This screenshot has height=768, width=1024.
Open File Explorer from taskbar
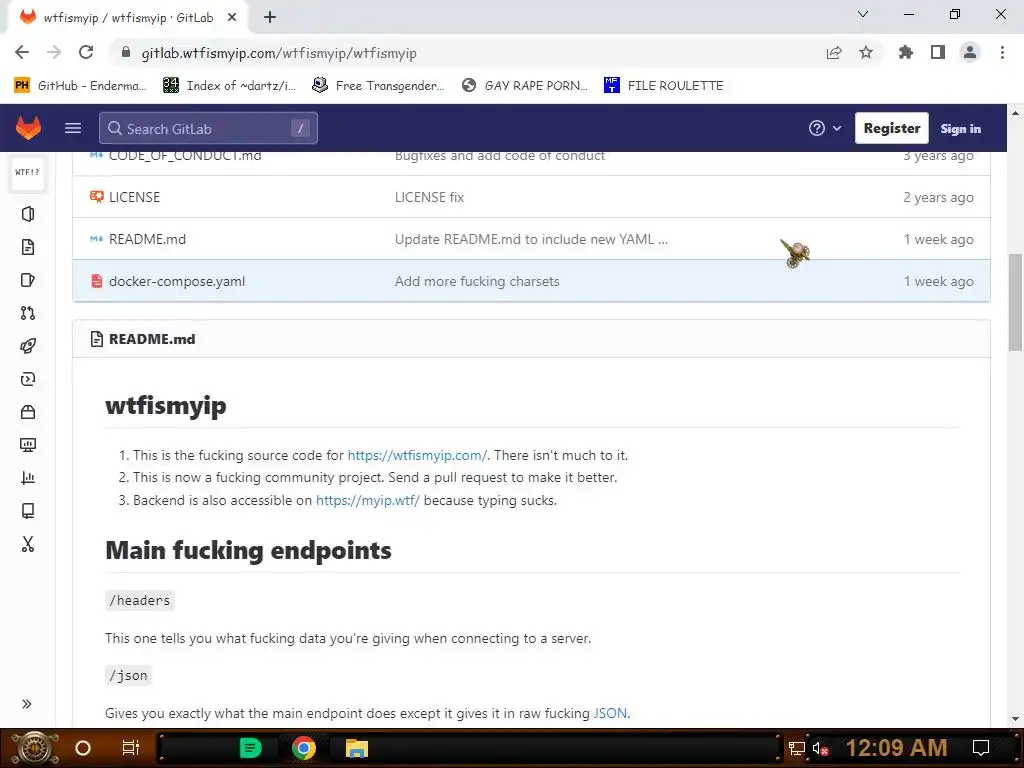point(357,748)
